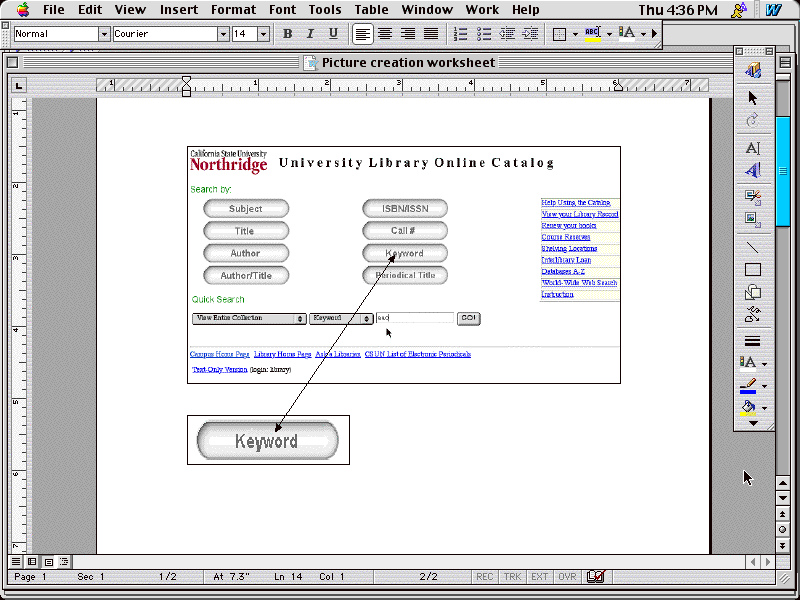Open the font size 14 dropdown
Screen dimensions: 800x600
click(263, 34)
